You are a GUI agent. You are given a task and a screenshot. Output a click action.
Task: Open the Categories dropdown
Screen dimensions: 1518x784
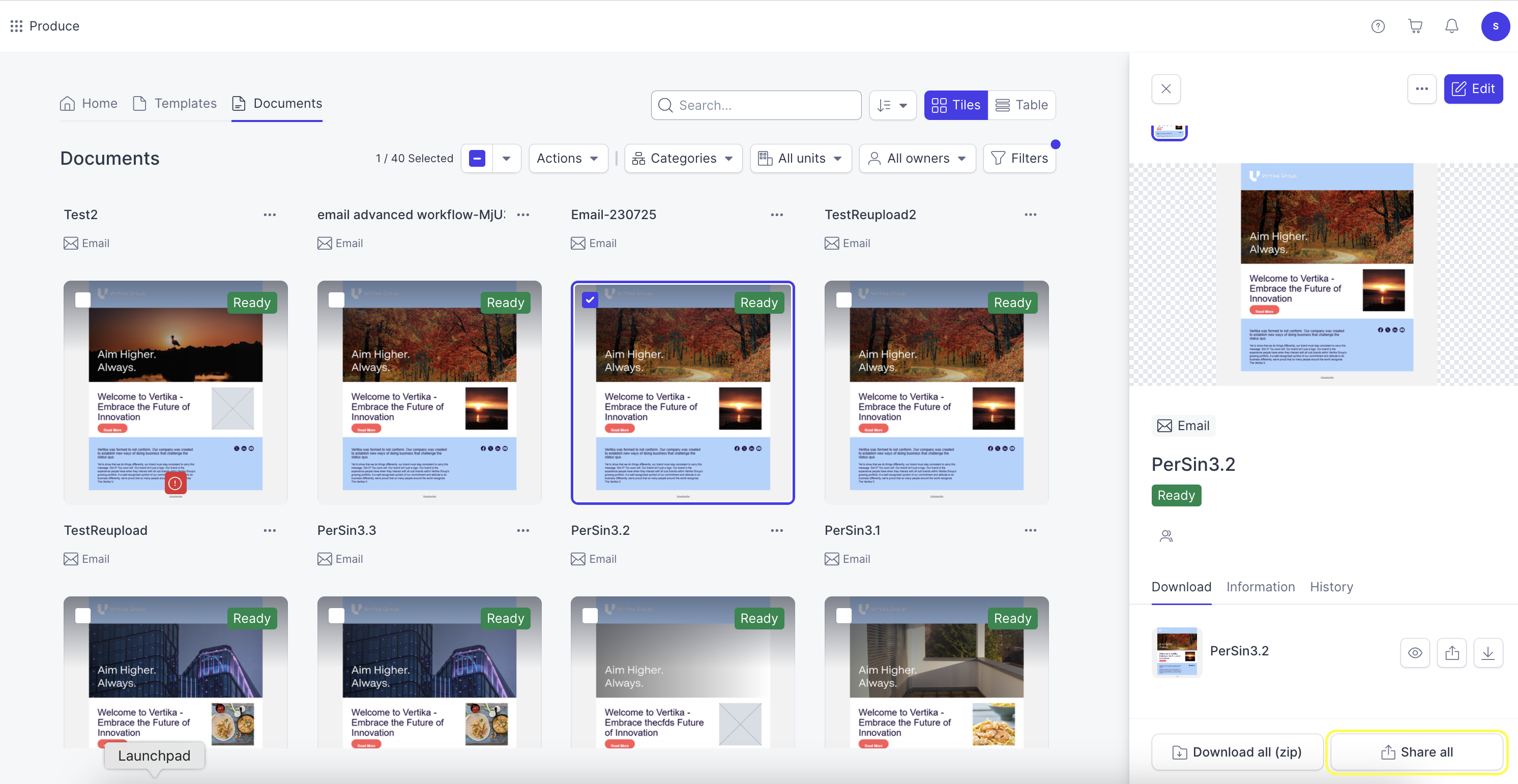tap(683, 159)
